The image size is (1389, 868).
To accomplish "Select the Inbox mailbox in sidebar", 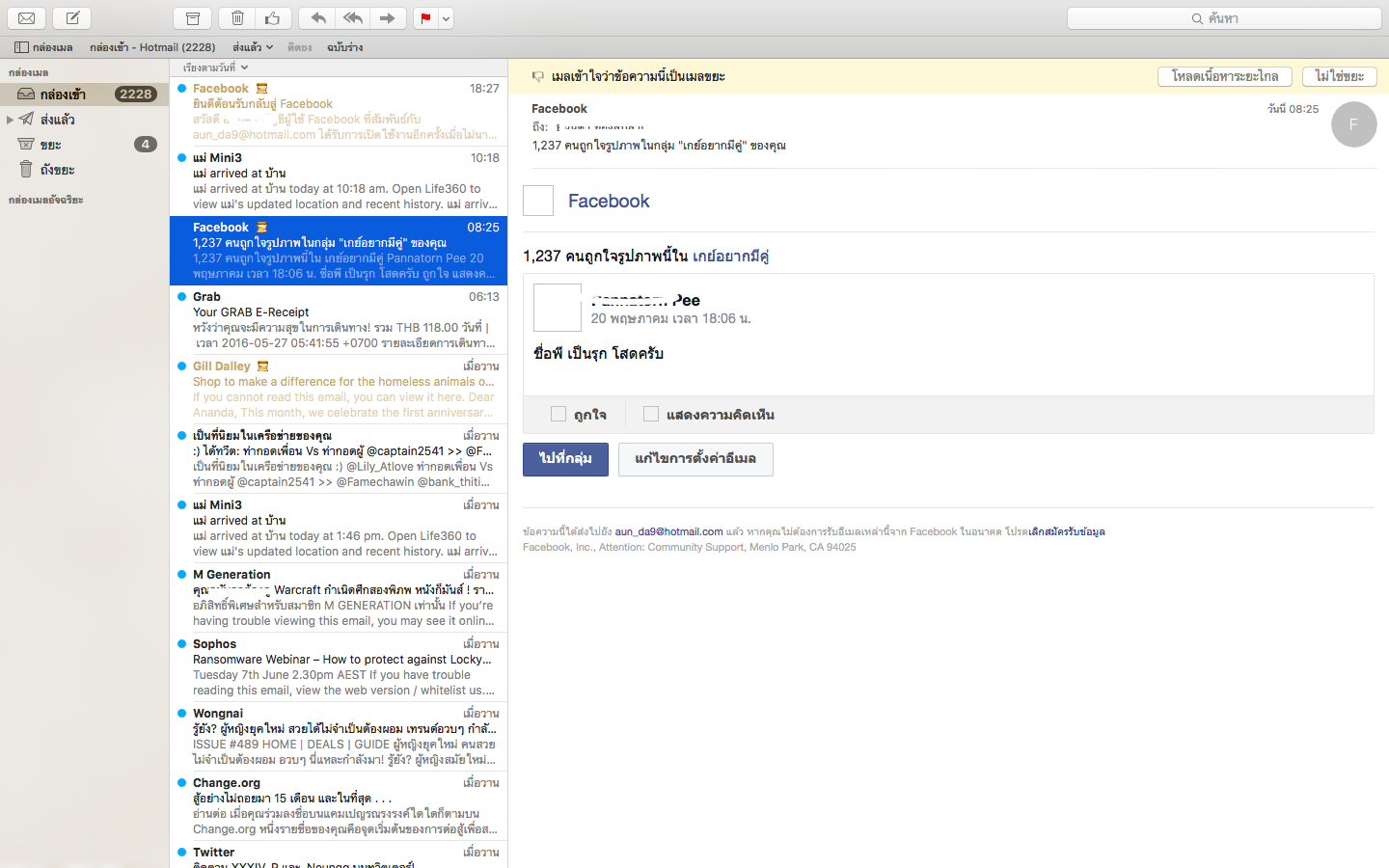I will [84, 94].
